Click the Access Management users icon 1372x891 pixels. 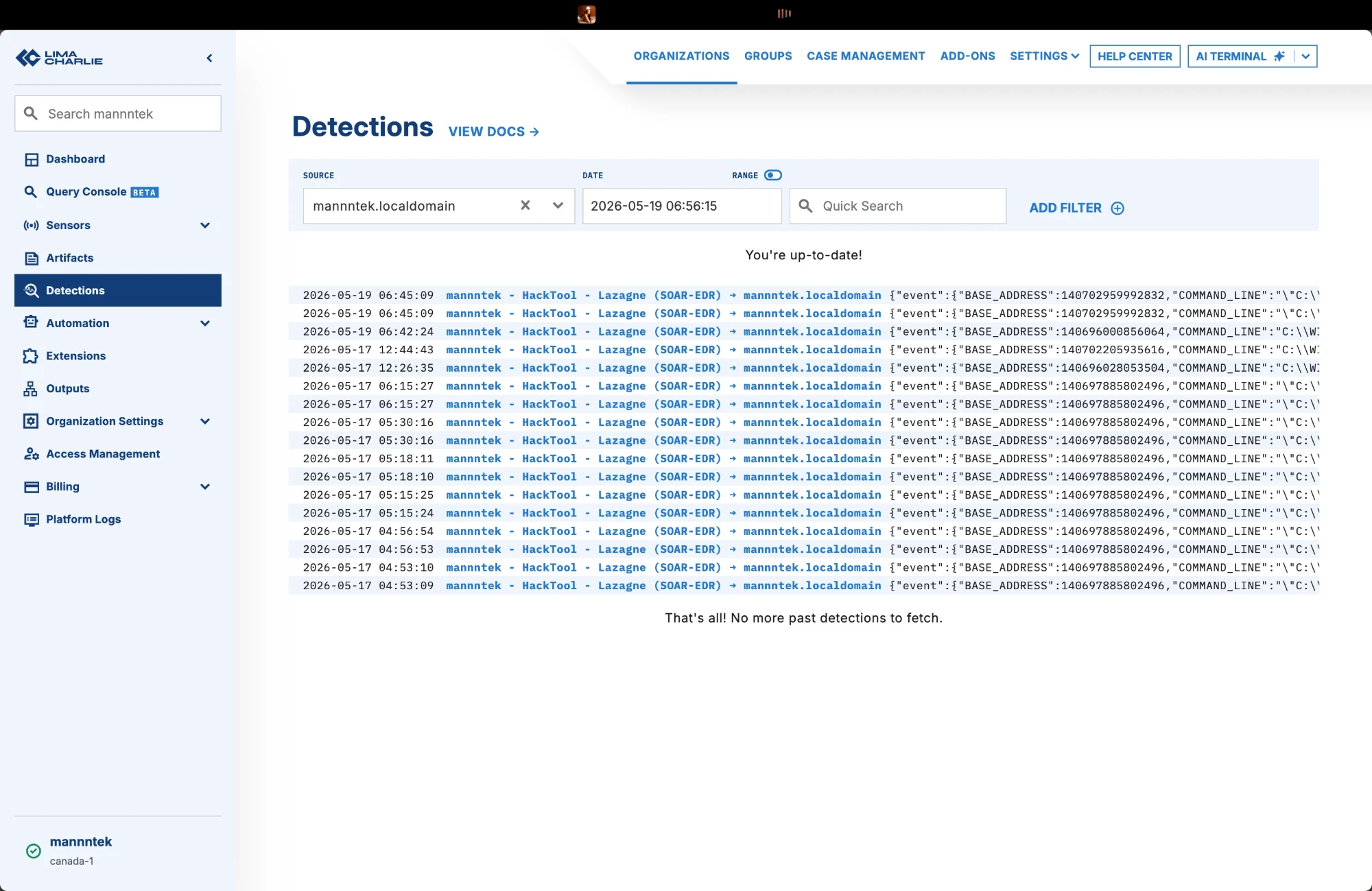32,454
